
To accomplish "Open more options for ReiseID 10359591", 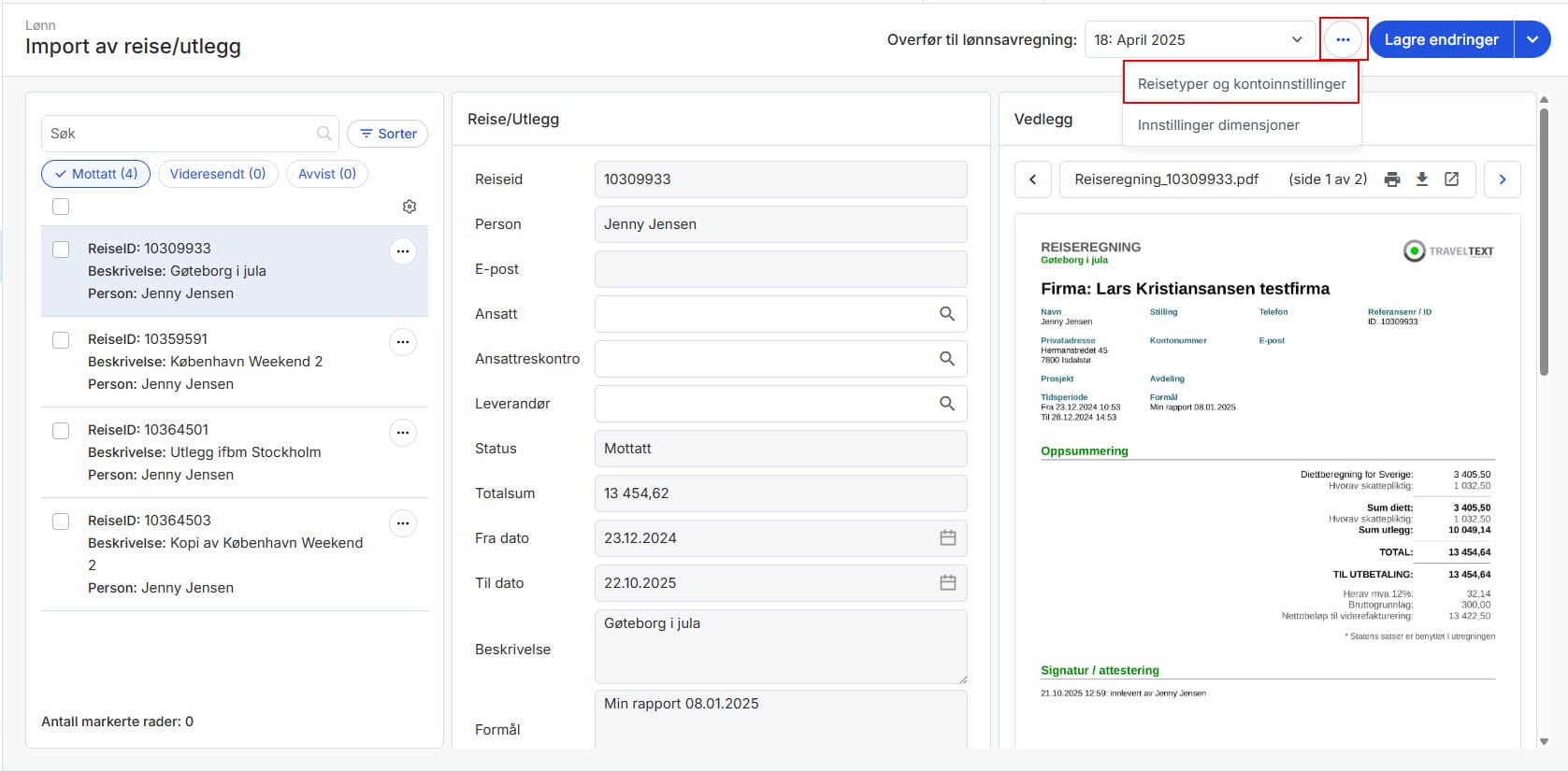I will pos(403,342).
